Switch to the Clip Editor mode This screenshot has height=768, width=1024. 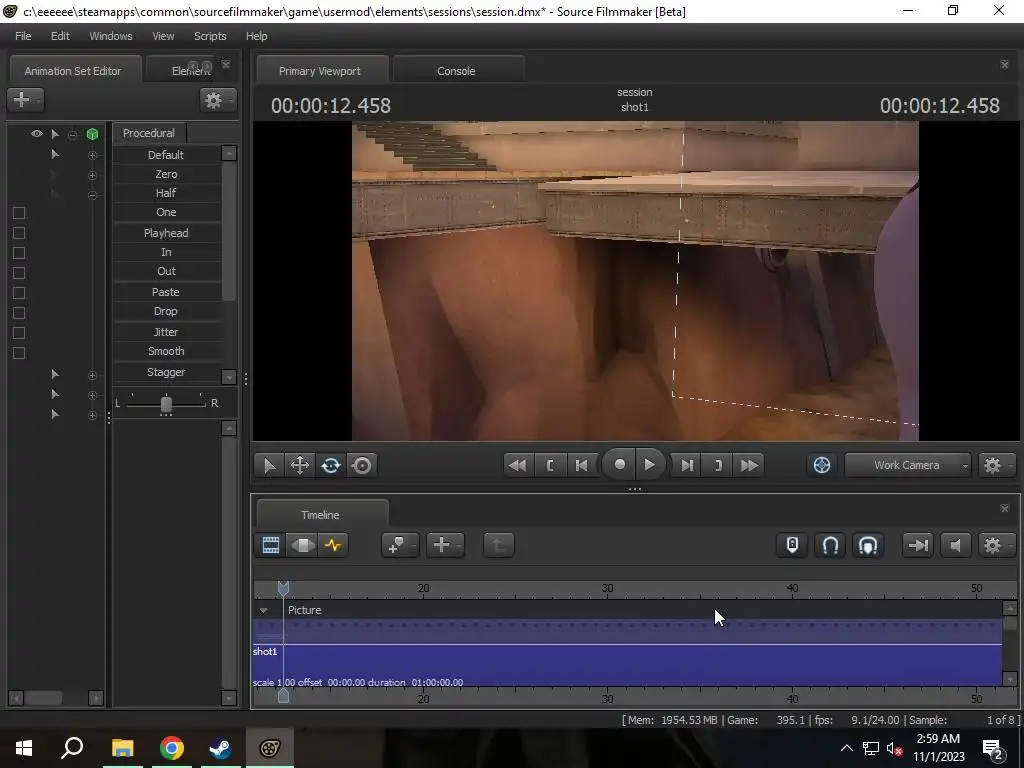point(270,545)
